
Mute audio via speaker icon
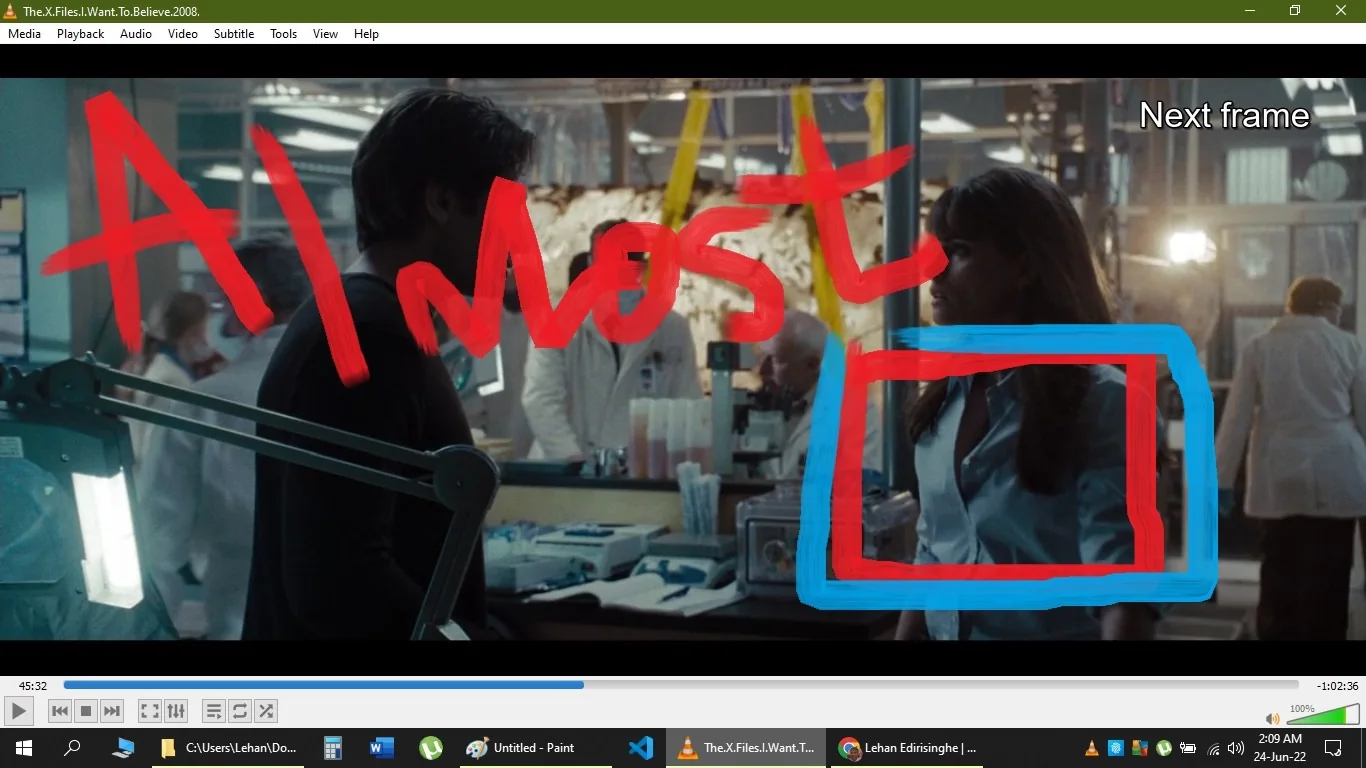(x=1272, y=718)
